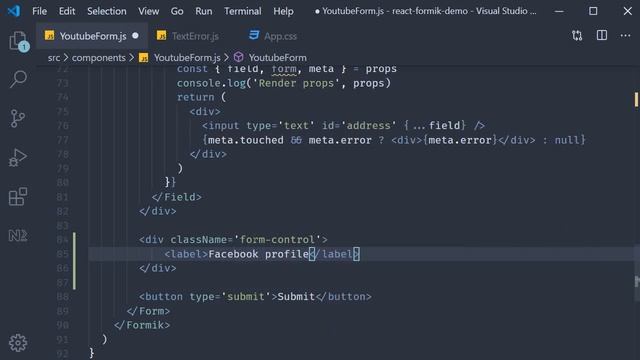The height and width of the screenshot is (360, 640).
Task: Open the N2 extension panel icon
Action: point(18,236)
